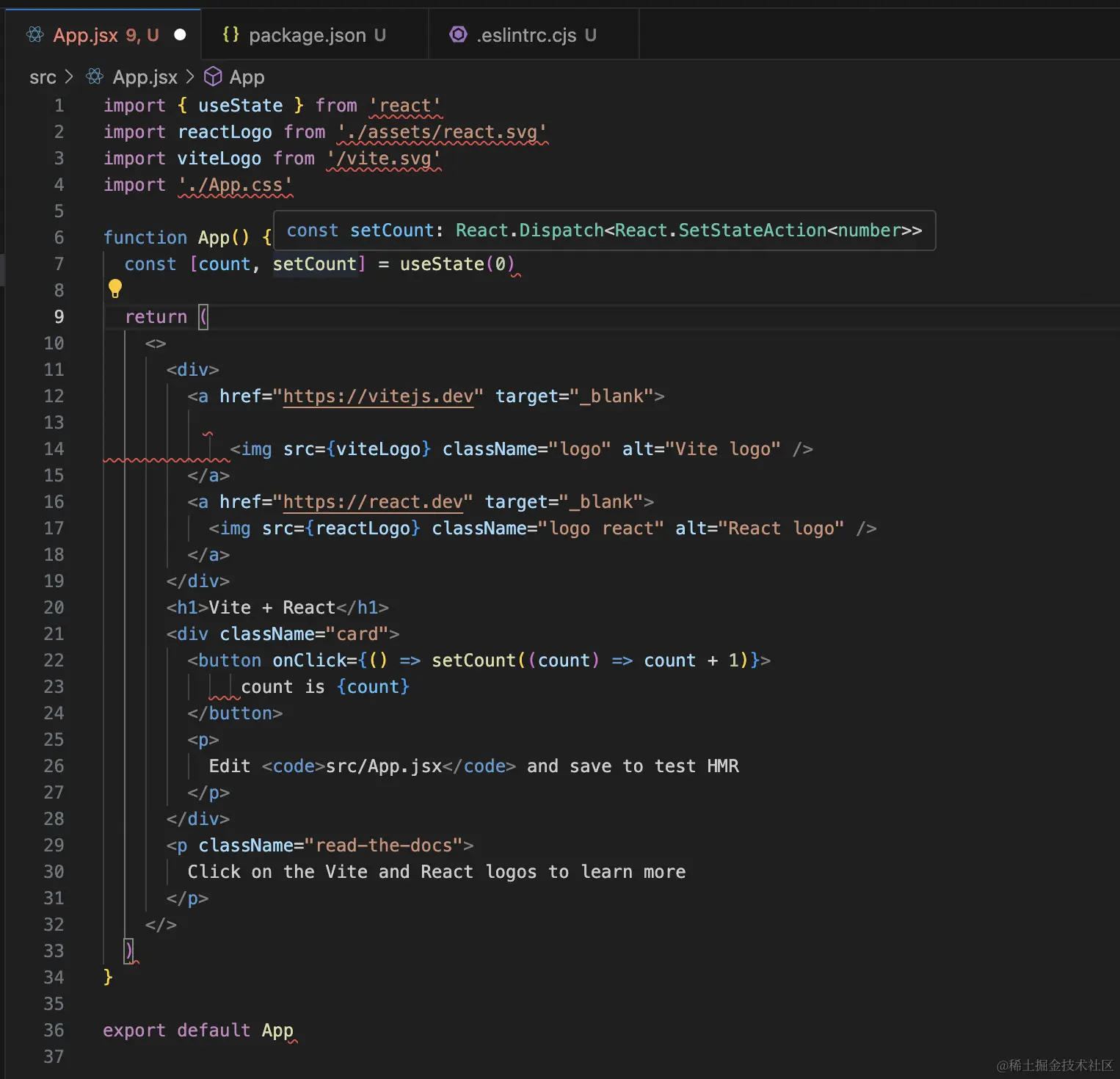
Task: Click the 'react' import string on line 1
Action: [405, 106]
